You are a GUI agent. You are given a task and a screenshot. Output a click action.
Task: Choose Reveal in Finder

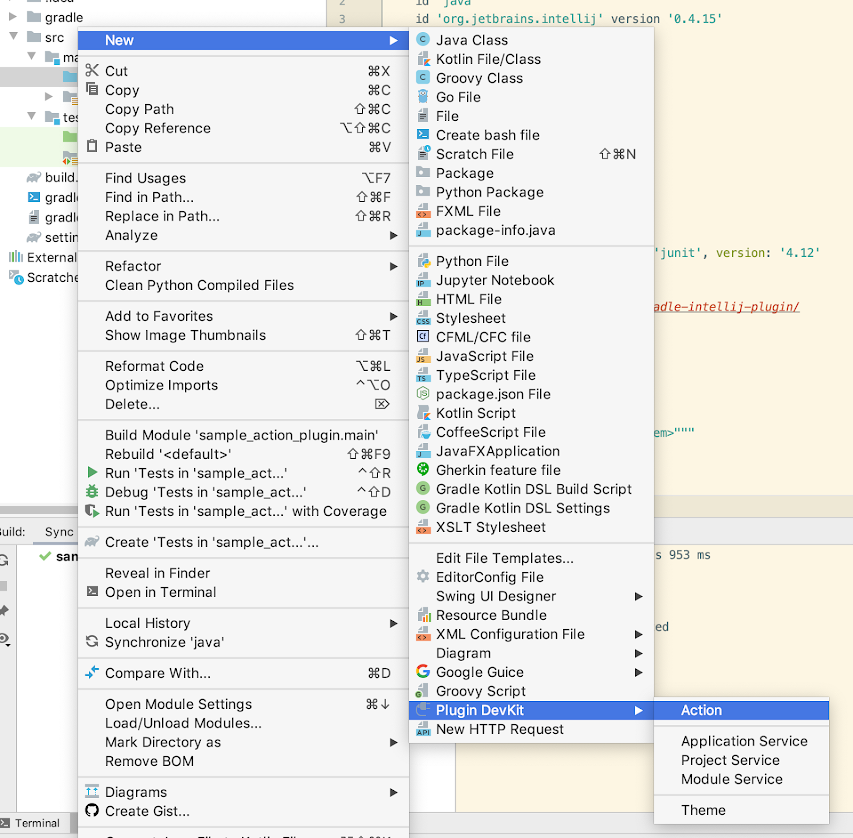click(243, 573)
